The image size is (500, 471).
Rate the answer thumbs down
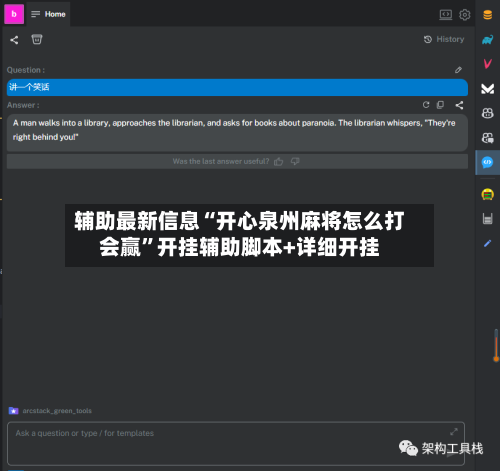(295, 161)
